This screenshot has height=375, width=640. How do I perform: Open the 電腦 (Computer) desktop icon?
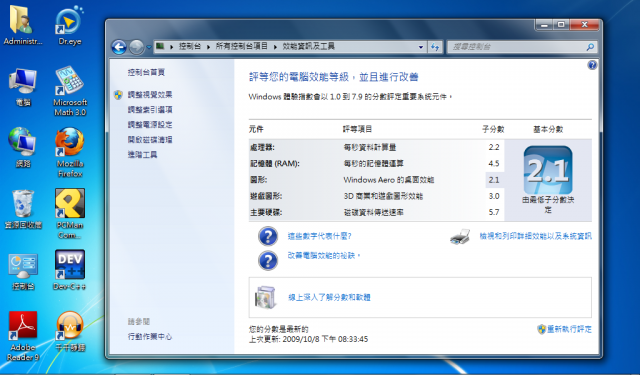click(x=22, y=87)
